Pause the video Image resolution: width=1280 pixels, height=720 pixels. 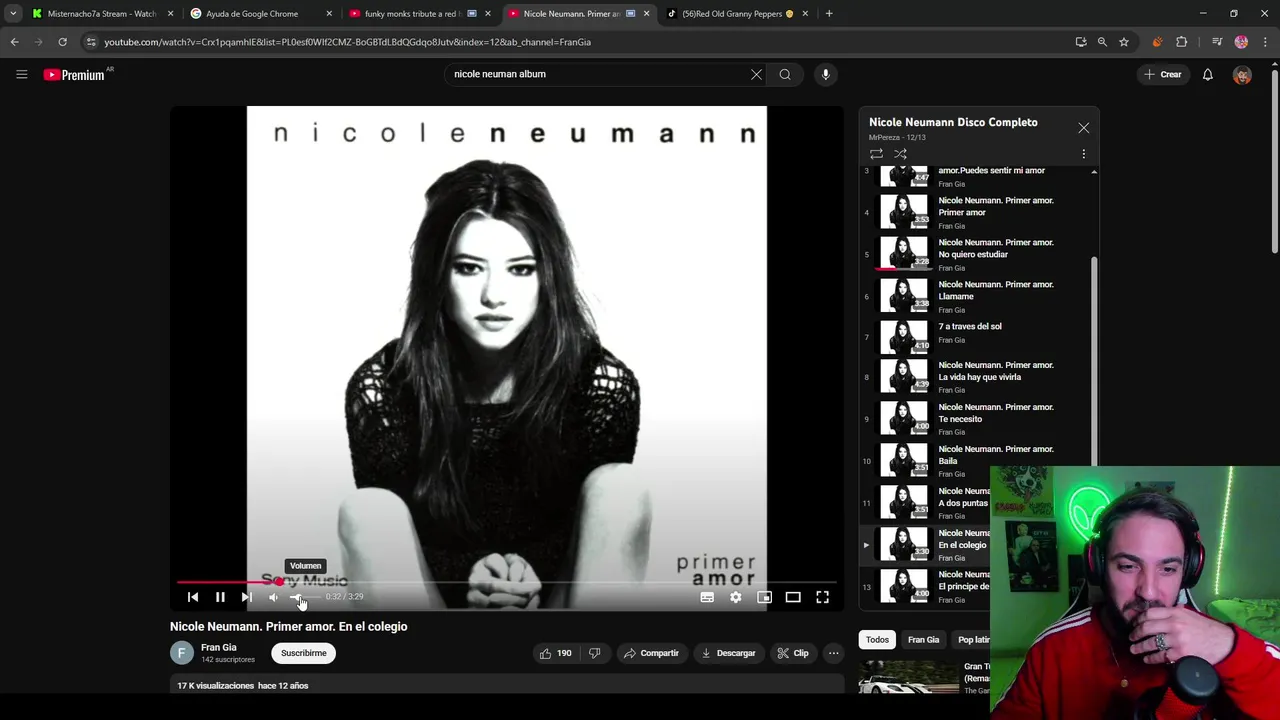(x=220, y=597)
